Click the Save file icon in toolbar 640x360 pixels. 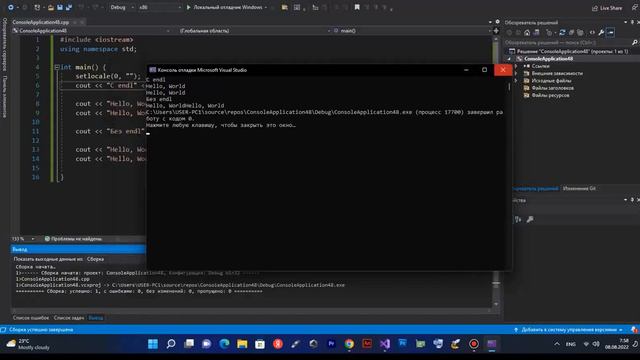pyautogui.click(x=60, y=7)
